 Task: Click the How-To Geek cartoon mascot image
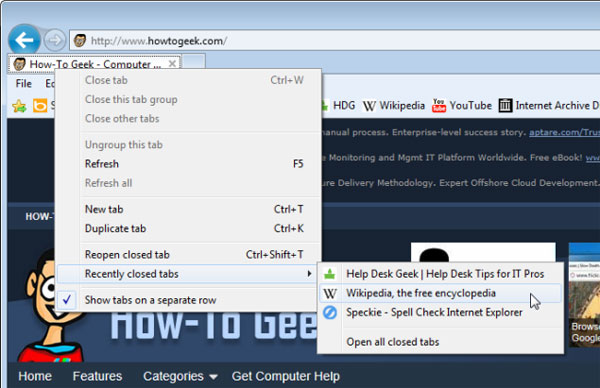[x=50, y=304]
